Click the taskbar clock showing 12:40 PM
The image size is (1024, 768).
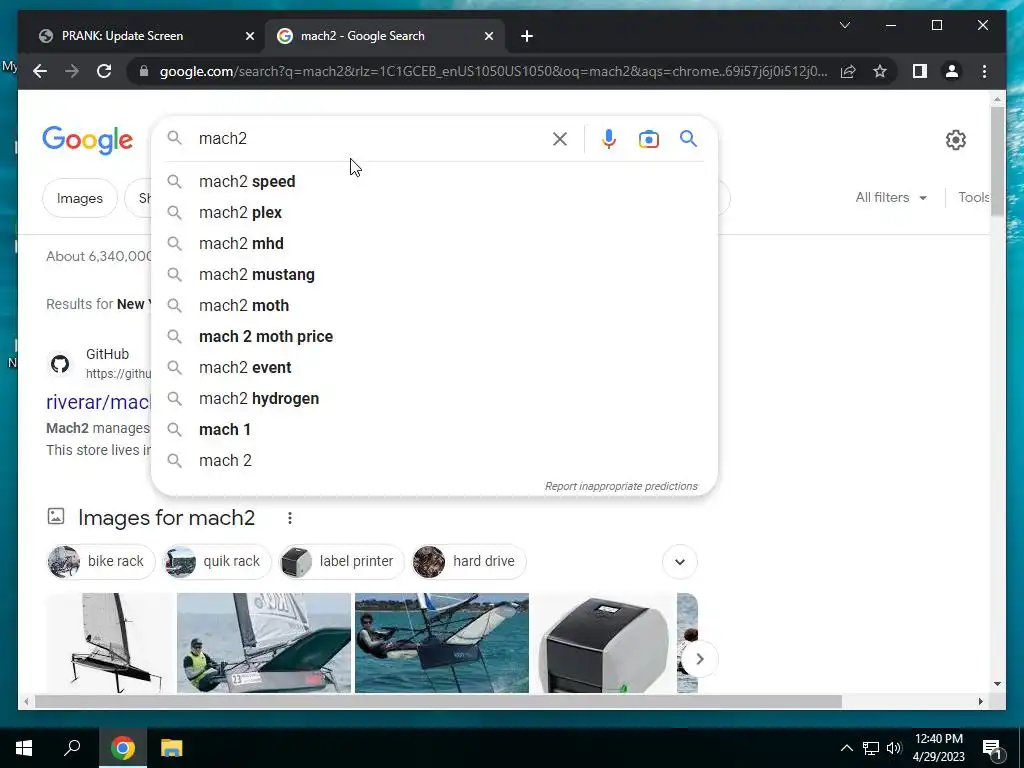pos(938,748)
